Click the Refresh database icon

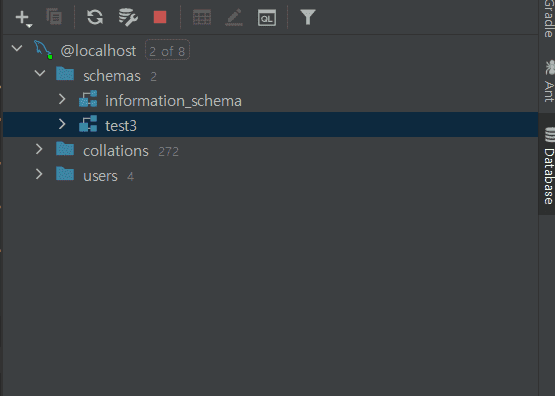(95, 17)
